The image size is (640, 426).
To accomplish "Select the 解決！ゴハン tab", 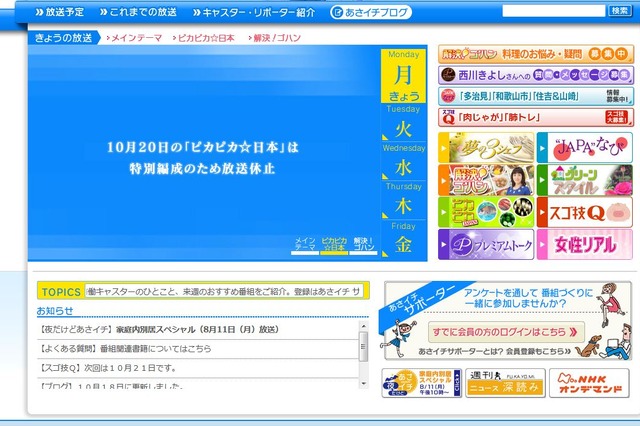I will [274, 38].
